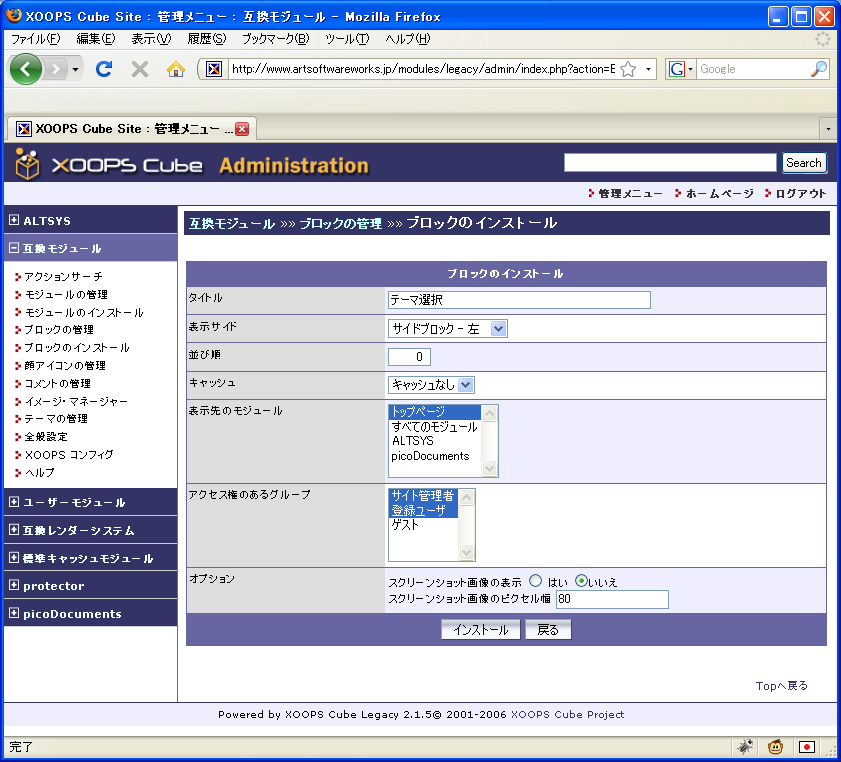The image size is (841, 762).
Task: Click the Japanese flag icon in status bar
Action: click(x=807, y=746)
